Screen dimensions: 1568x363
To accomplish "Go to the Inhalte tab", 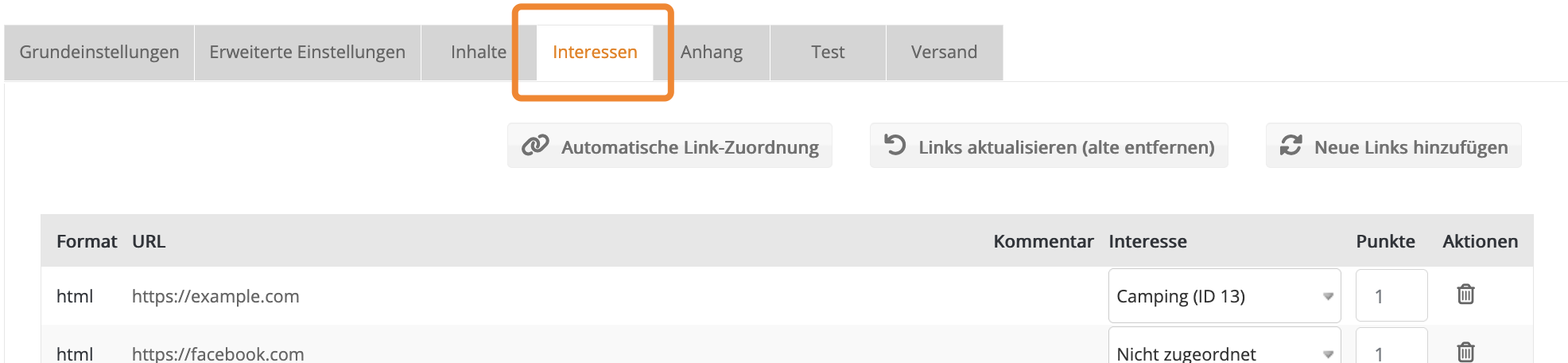I will [x=478, y=53].
